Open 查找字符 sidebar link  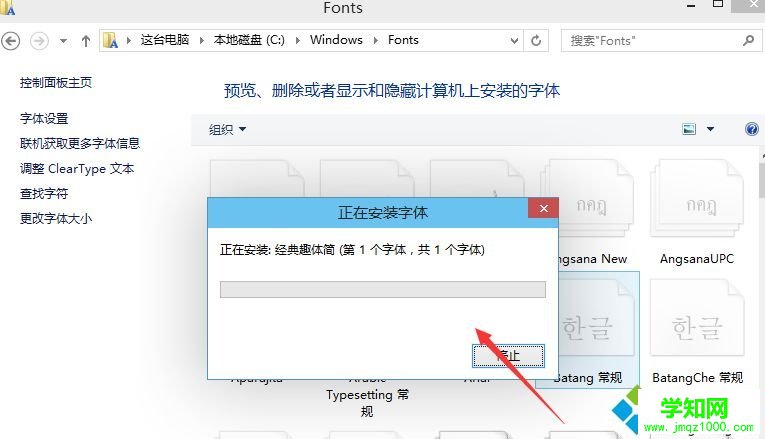point(44,194)
